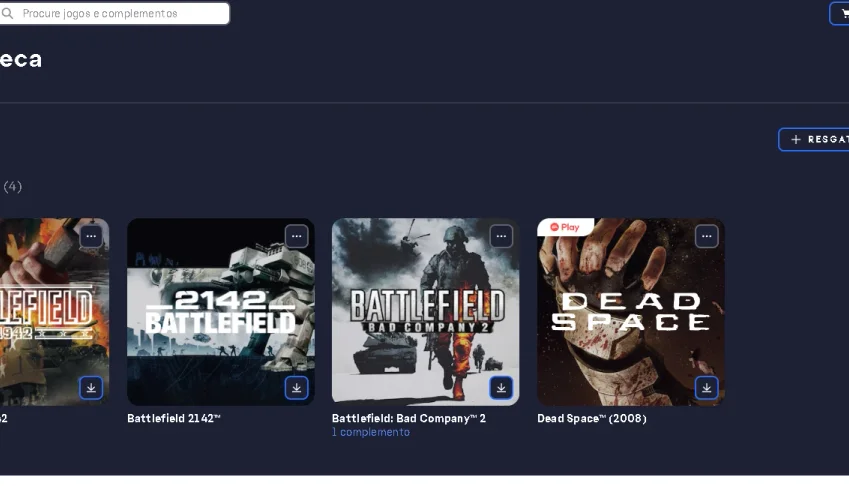
Task: Download Battlefield 1942
Action: (91, 388)
